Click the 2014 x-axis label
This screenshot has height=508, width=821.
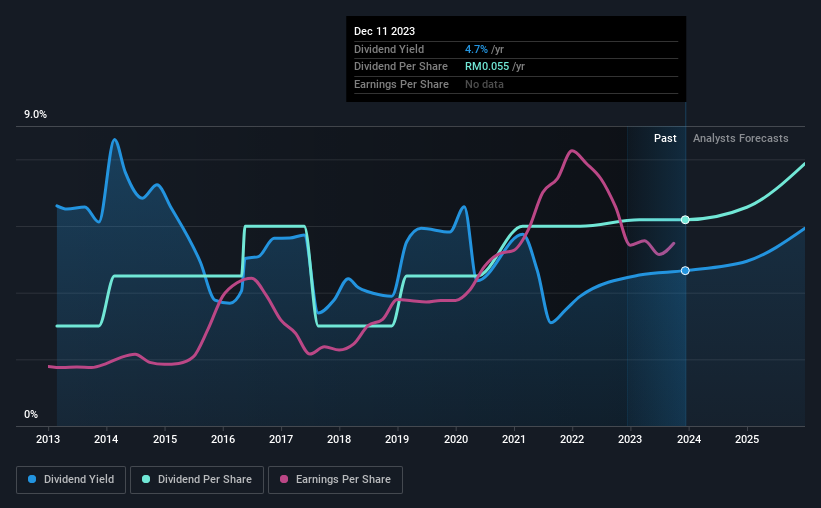coord(106,439)
